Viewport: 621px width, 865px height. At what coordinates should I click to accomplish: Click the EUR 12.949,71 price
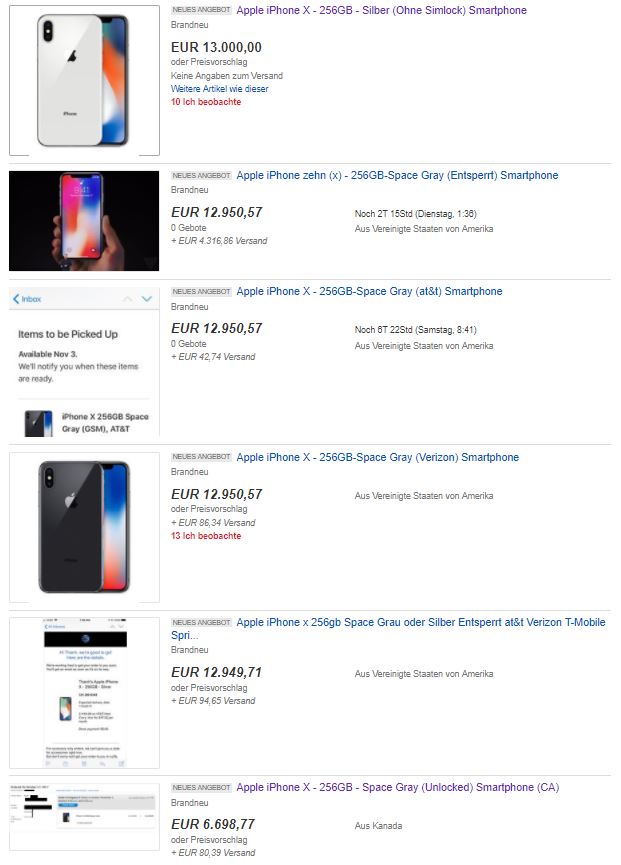(x=216, y=672)
